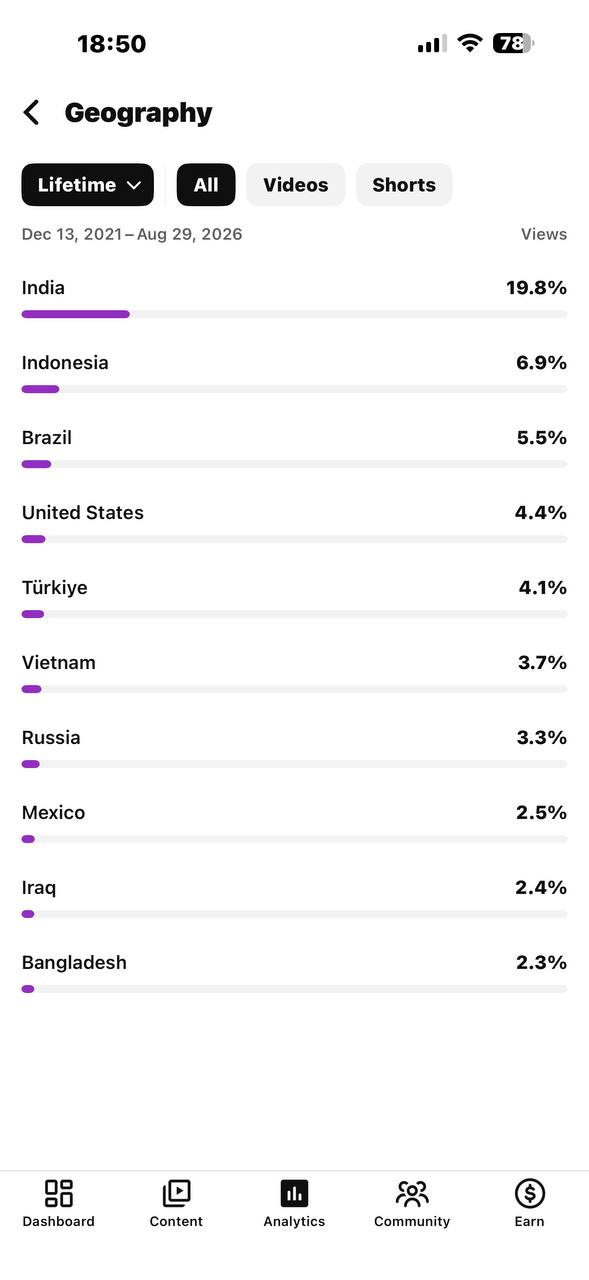Viewport: 589px width, 1280px height.
Task: Select the Bangladesh row
Action: tap(294, 972)
